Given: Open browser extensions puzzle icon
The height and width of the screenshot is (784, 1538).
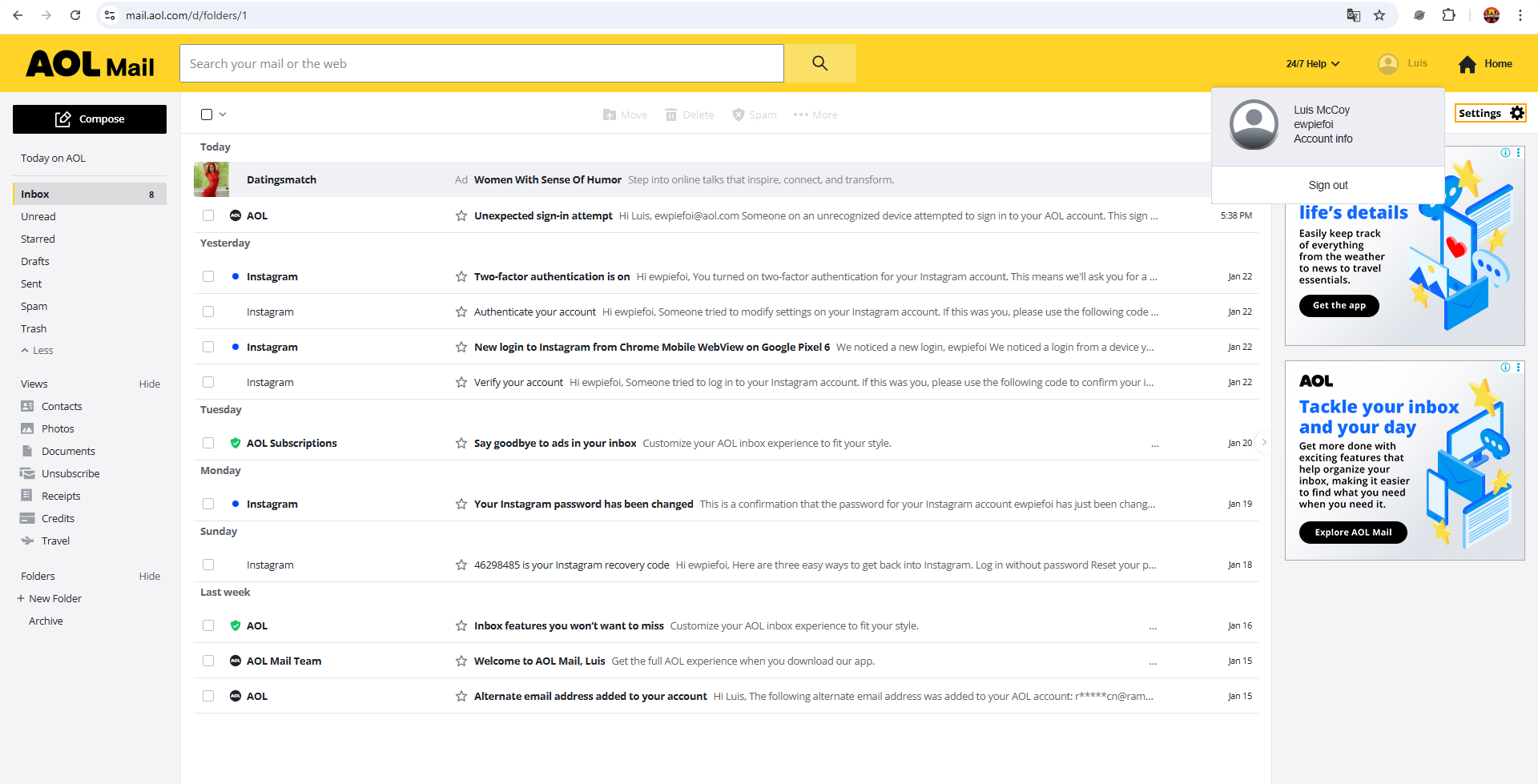Looking at the screenshot, I should click(1448, 15).
